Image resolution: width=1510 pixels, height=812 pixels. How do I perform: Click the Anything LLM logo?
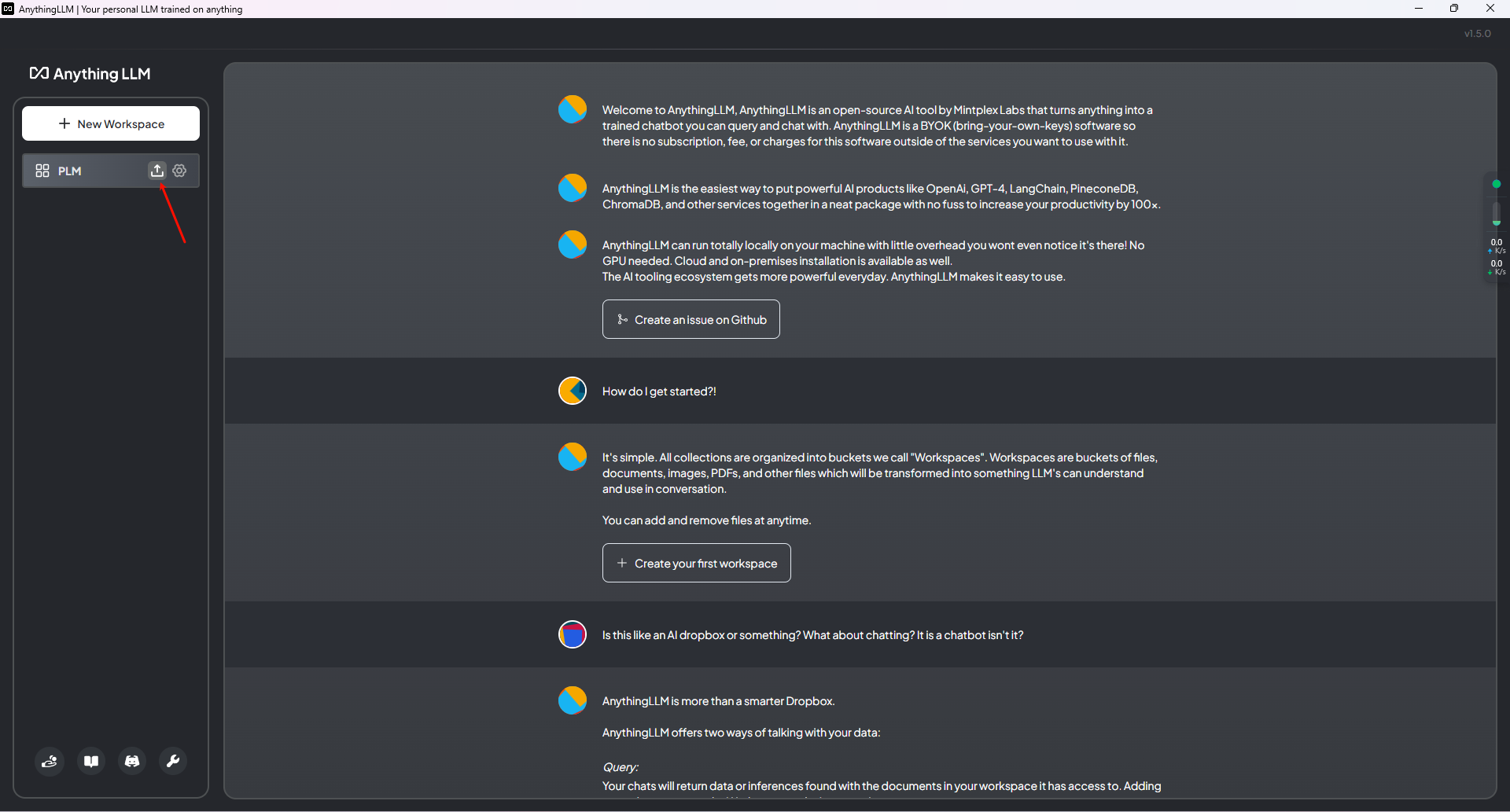pyautogui.click(x=90, y=73)
